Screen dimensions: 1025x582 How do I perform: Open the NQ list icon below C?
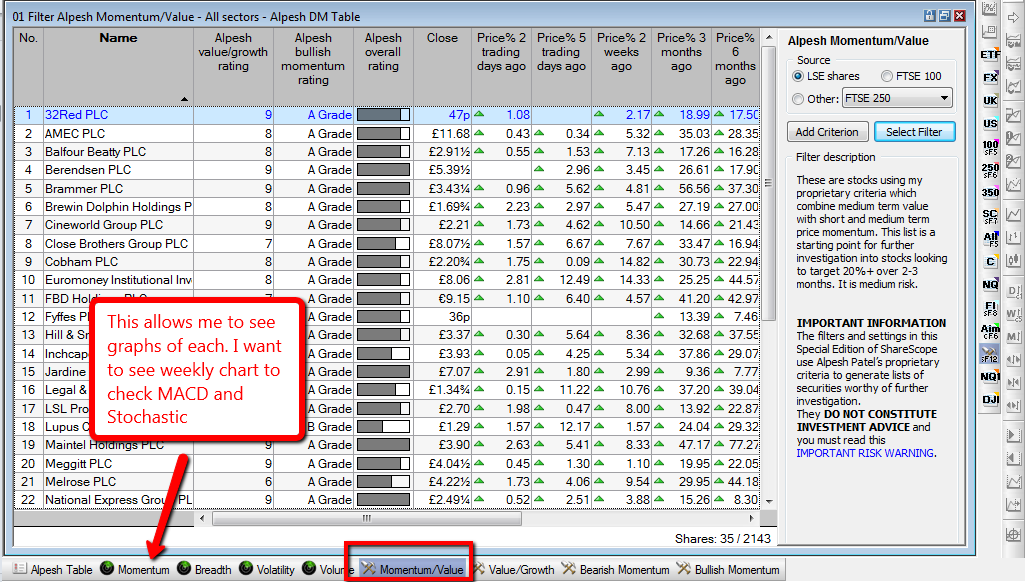click(990, 284)
